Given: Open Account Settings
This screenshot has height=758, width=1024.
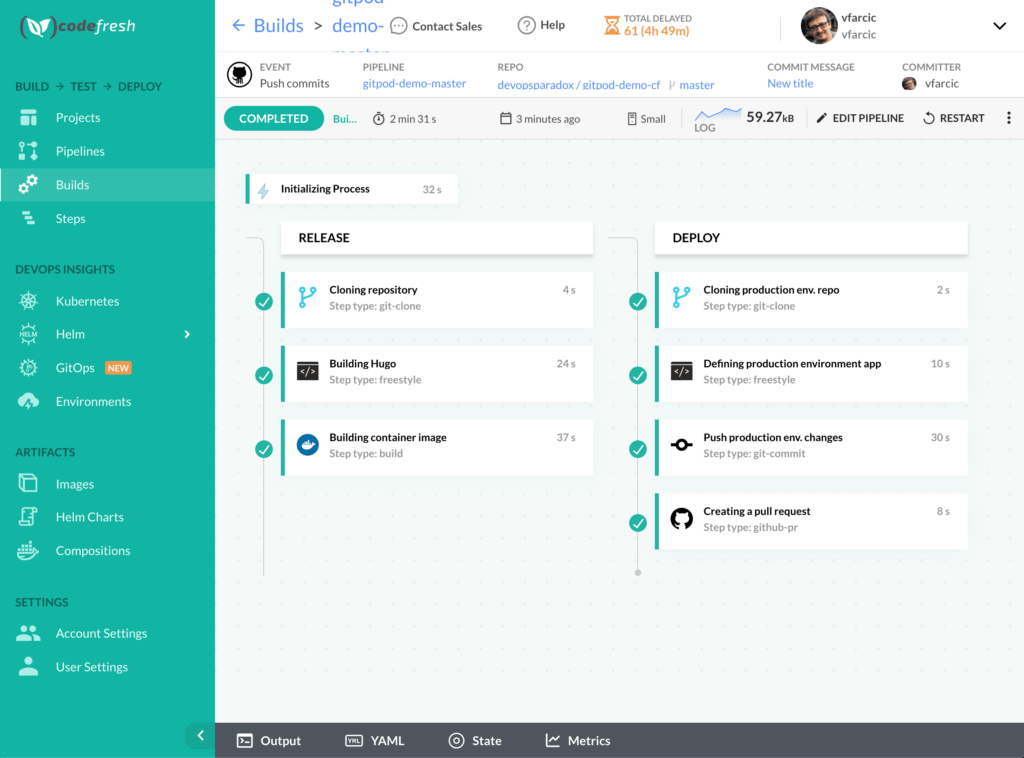Looking at the screenshot, I should tap(101, 633).
